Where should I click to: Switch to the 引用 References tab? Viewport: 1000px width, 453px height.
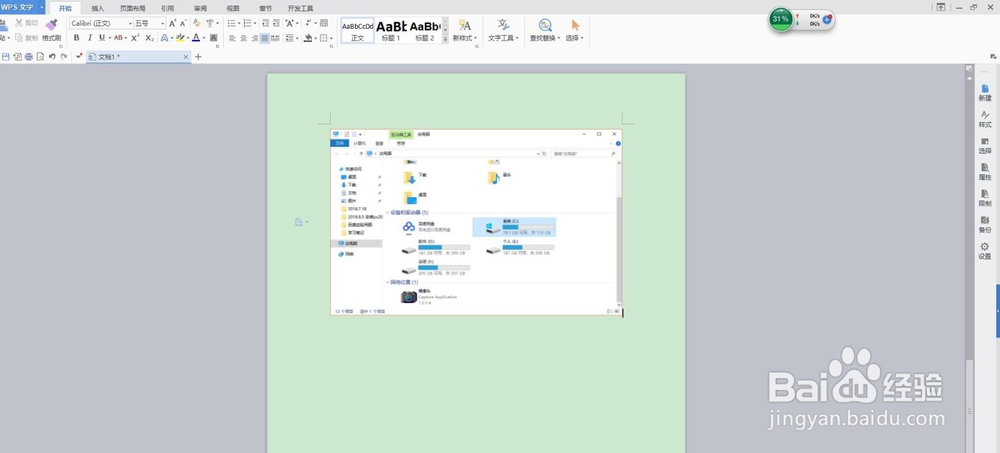tap(167, 8)
